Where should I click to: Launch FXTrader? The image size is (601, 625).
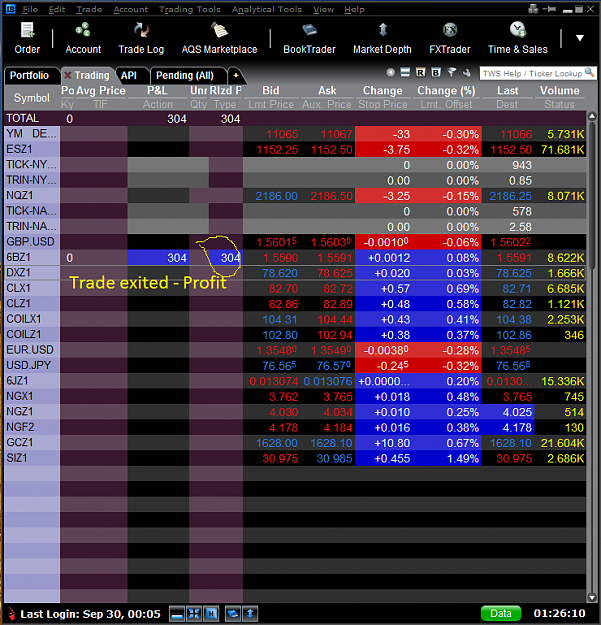450,39
